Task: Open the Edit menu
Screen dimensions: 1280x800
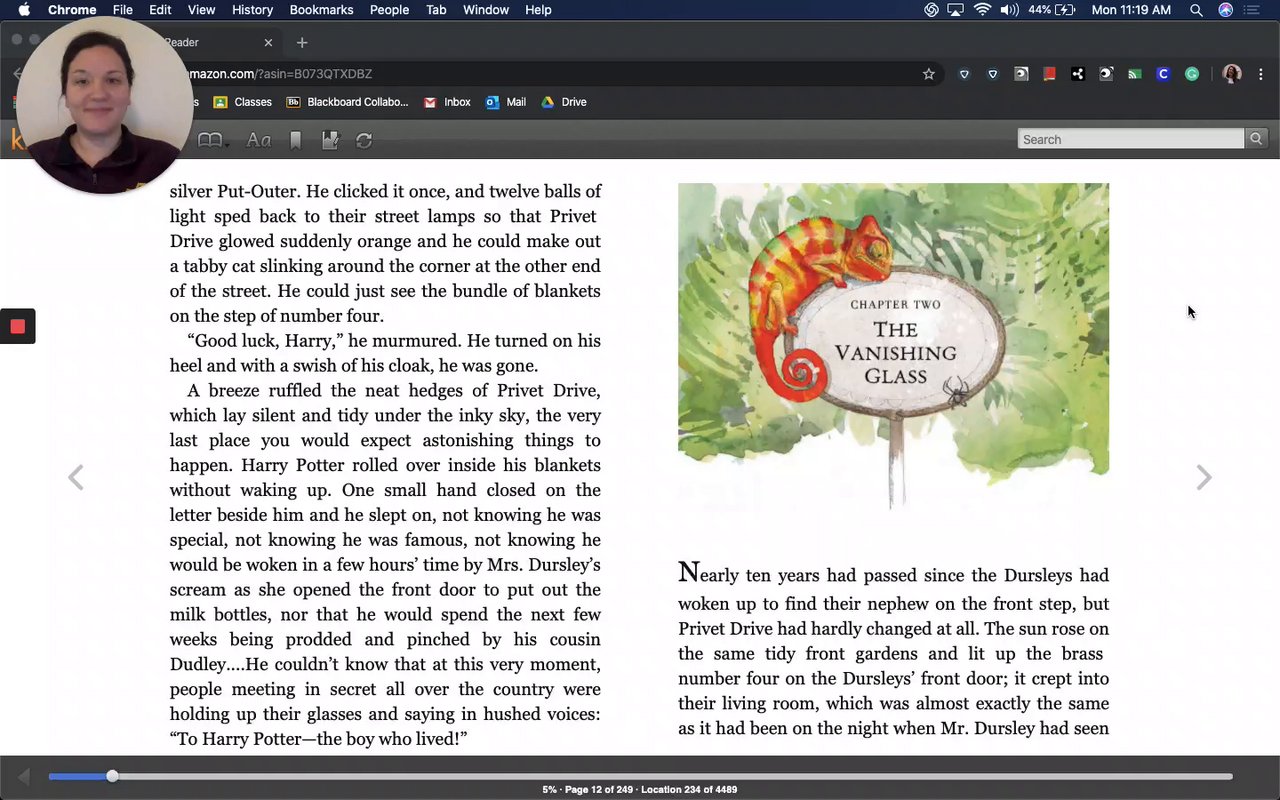Action: (x=160, y=10)
